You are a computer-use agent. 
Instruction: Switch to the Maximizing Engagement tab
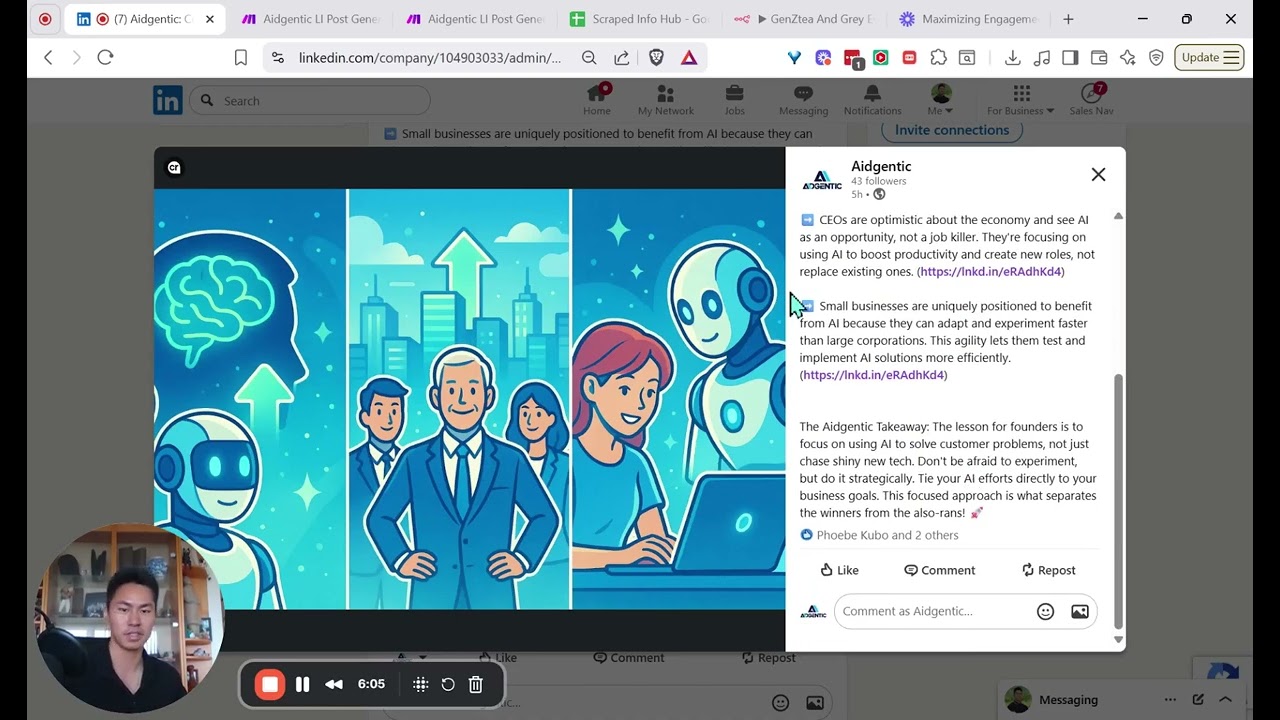[970, 19]
